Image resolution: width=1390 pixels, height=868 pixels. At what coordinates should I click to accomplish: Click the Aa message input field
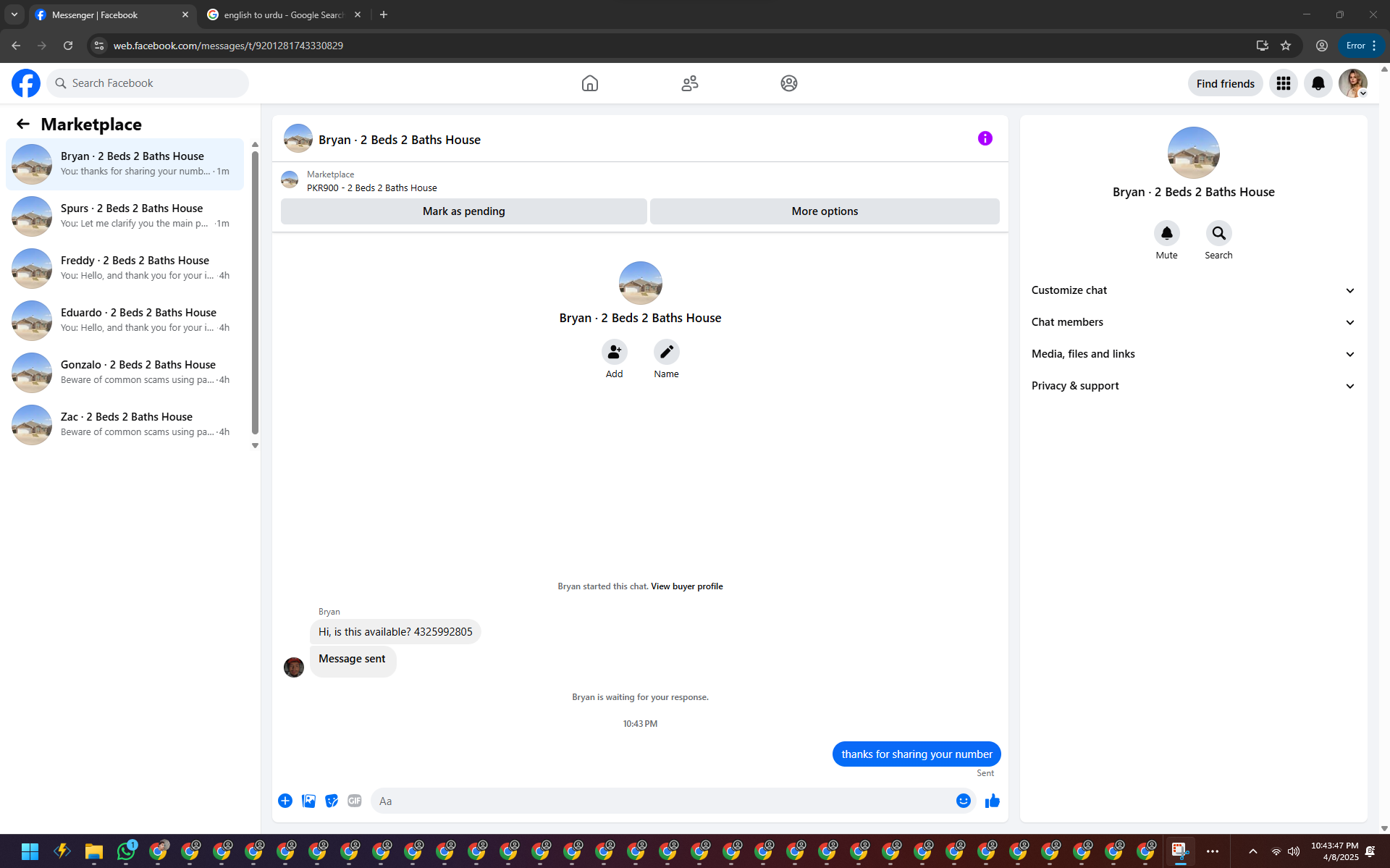[x=659, y=801]
